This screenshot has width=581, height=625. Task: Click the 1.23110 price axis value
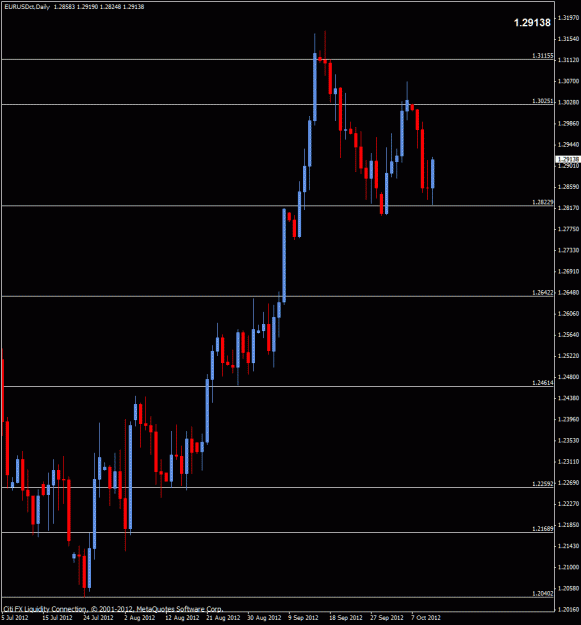pyautogui.click(x=568, y=461)
